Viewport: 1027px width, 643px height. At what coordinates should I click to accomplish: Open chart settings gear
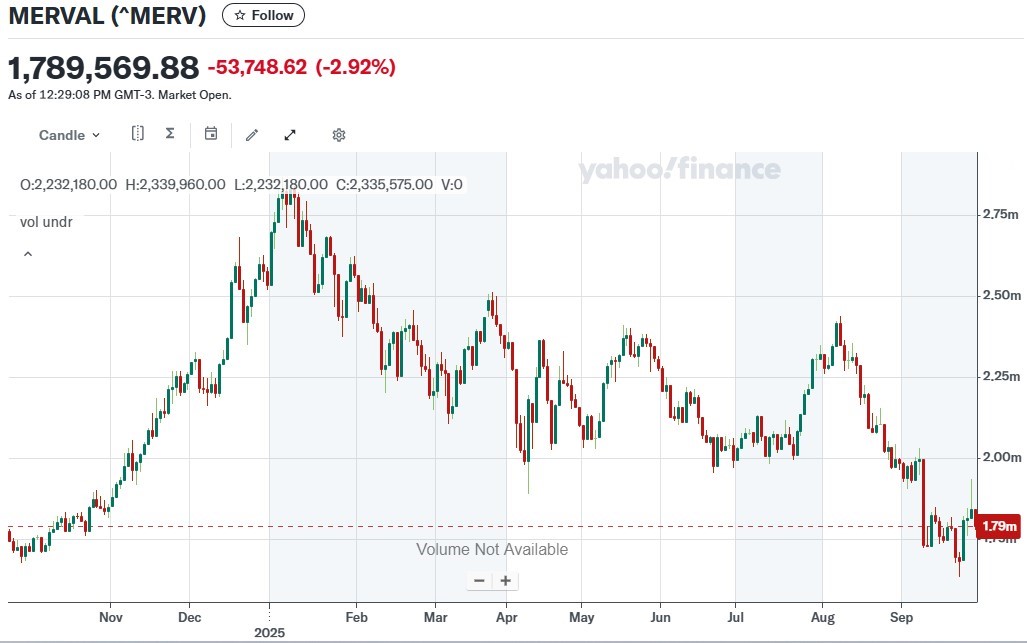(x=339, y=135)
